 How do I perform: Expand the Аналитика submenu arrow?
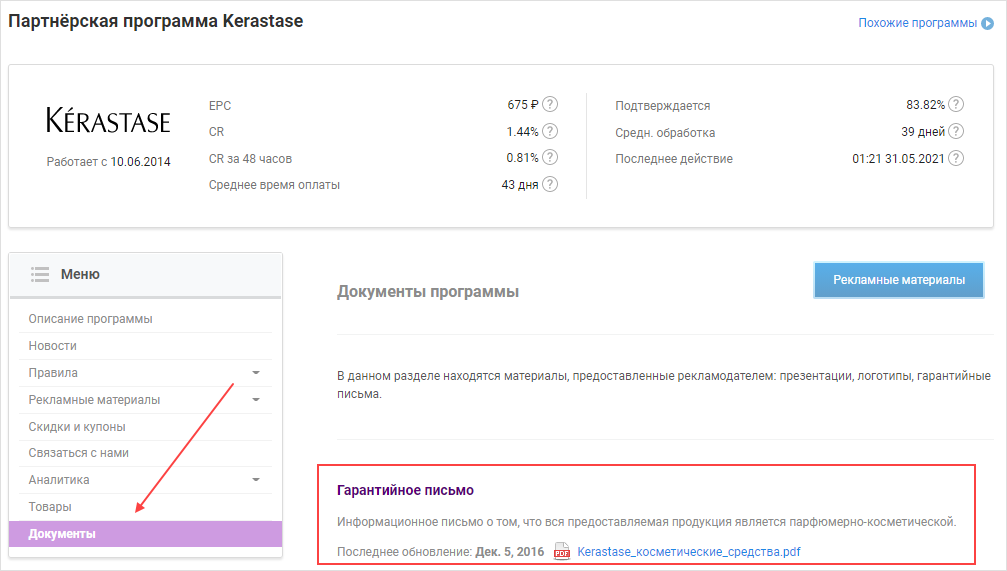[x=256, y=480]
